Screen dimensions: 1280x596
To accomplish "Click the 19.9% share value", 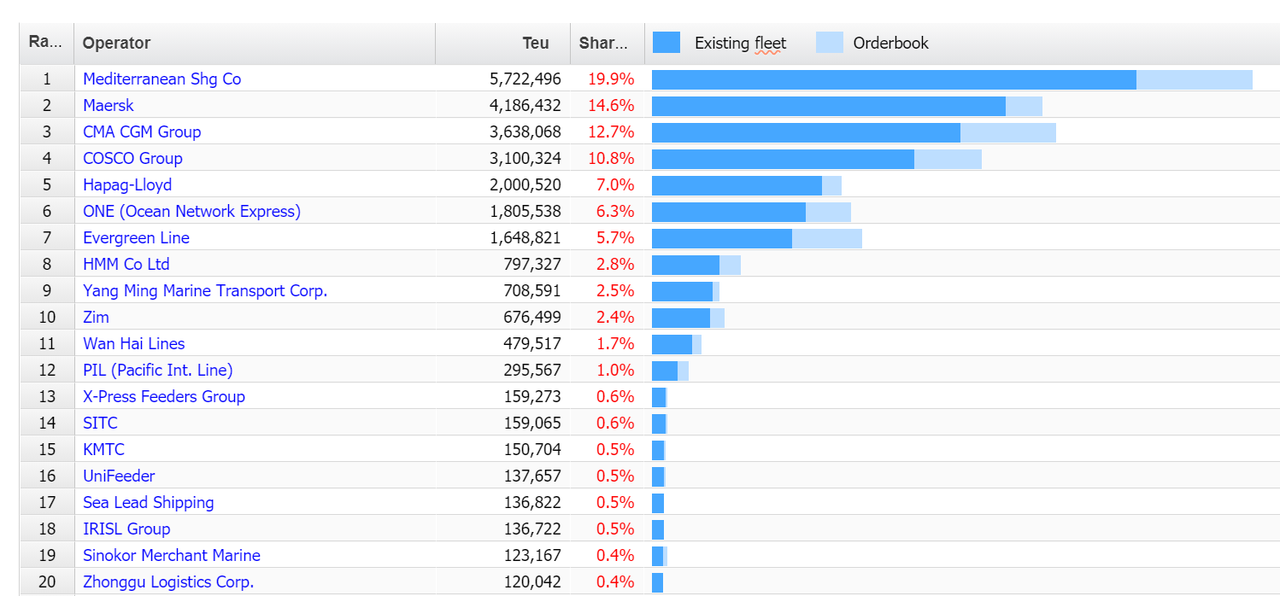I will [611, 79].
